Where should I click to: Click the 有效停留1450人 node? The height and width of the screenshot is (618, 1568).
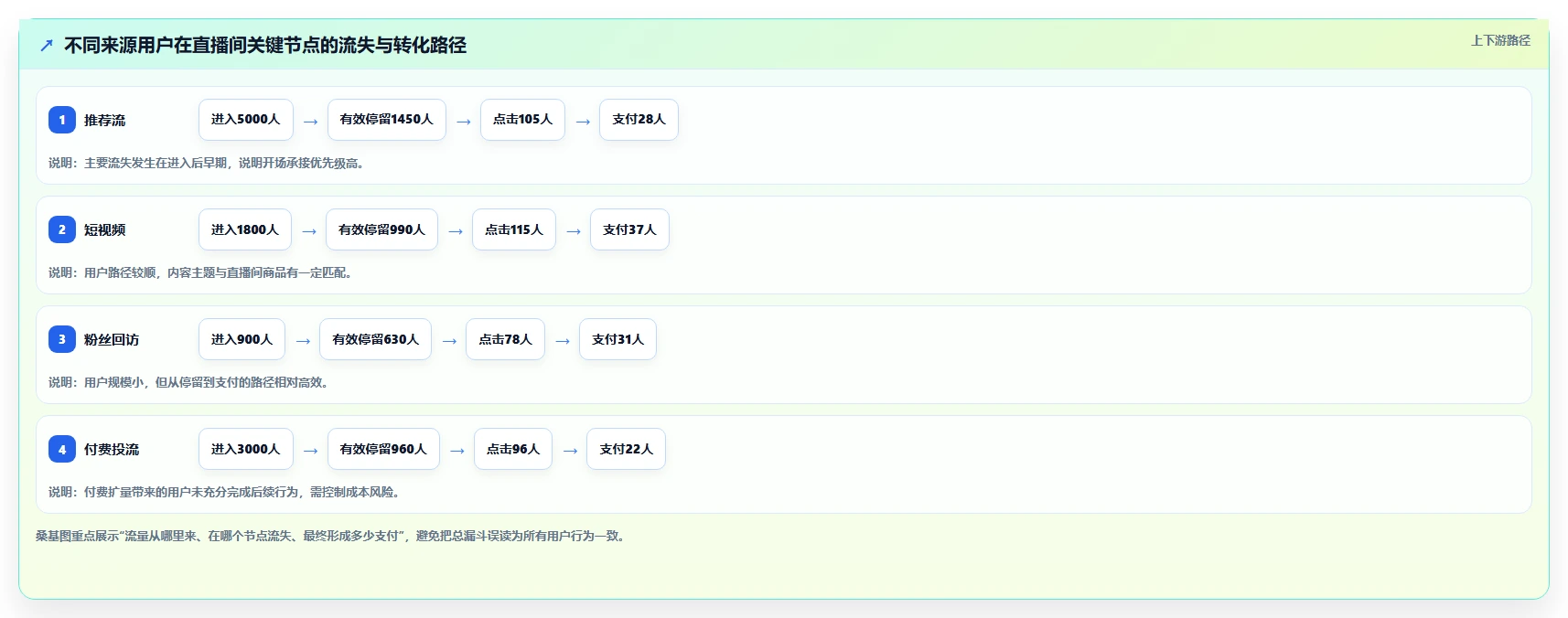387,120
